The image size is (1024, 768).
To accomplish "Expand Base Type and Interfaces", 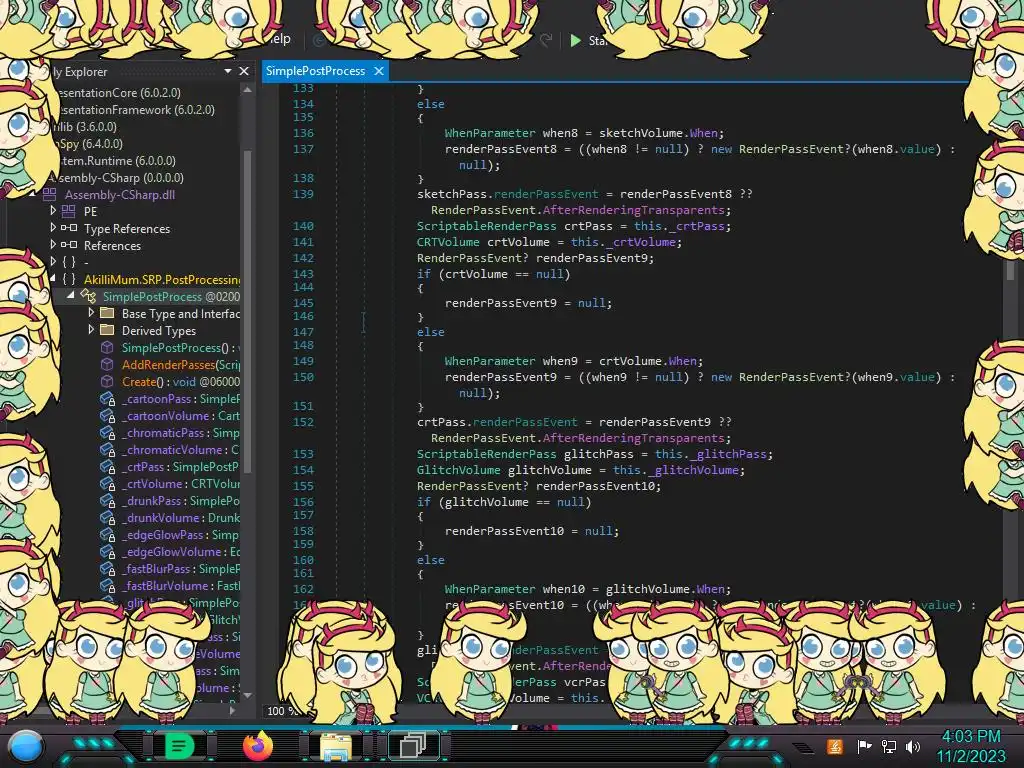I will tap(91, 312).
